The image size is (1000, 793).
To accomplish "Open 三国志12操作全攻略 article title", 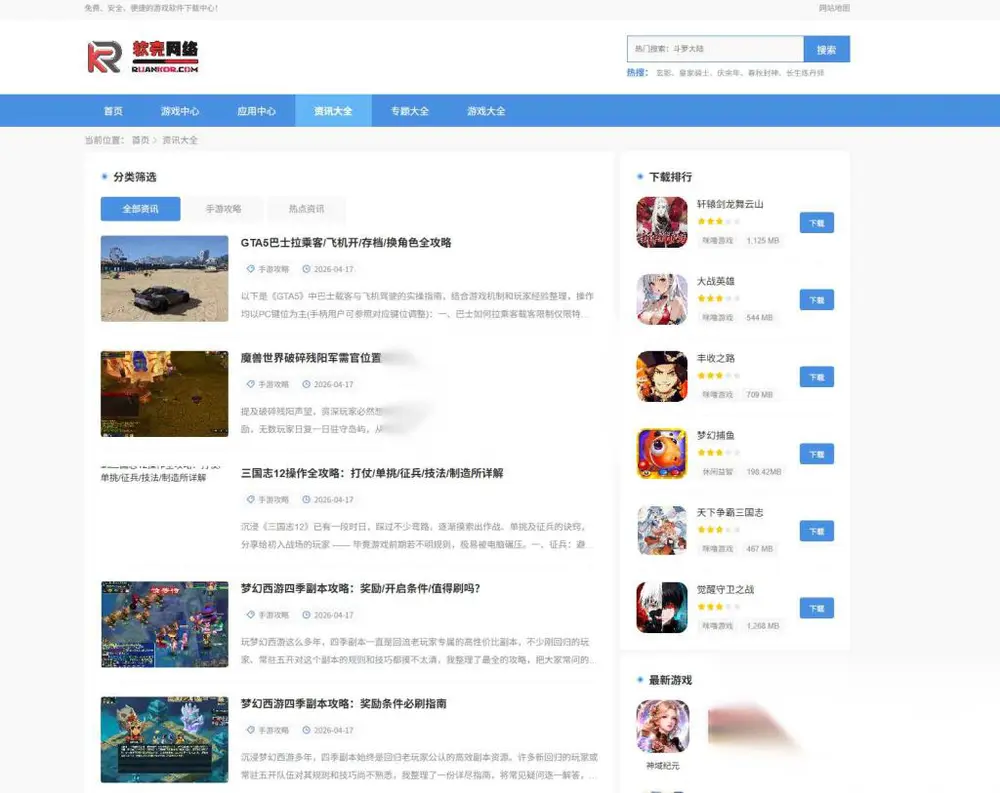I will point(372,473).
